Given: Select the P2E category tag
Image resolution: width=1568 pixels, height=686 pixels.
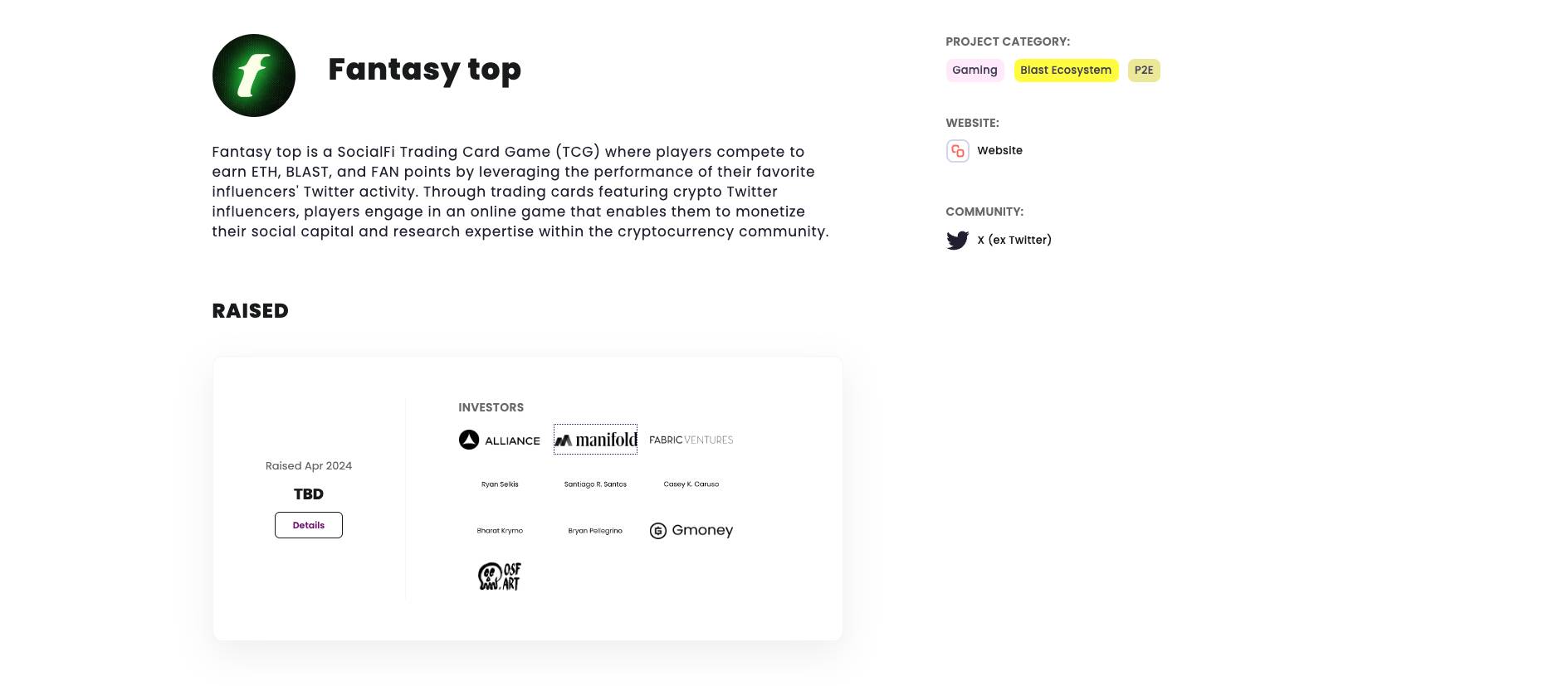Looking at the screenshot, I should [x=1144, y=71].
